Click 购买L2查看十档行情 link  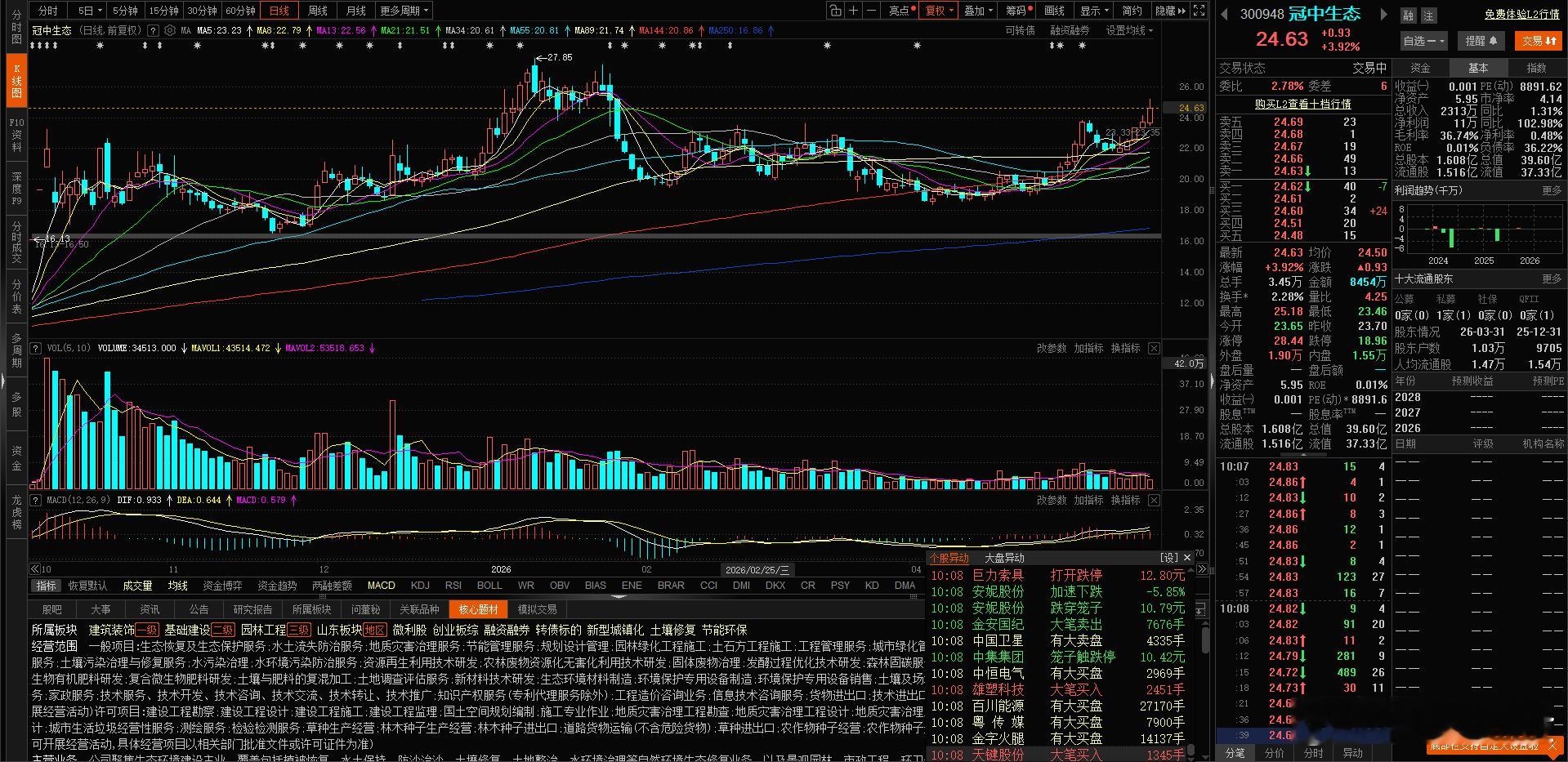(x=1302, y=104)
